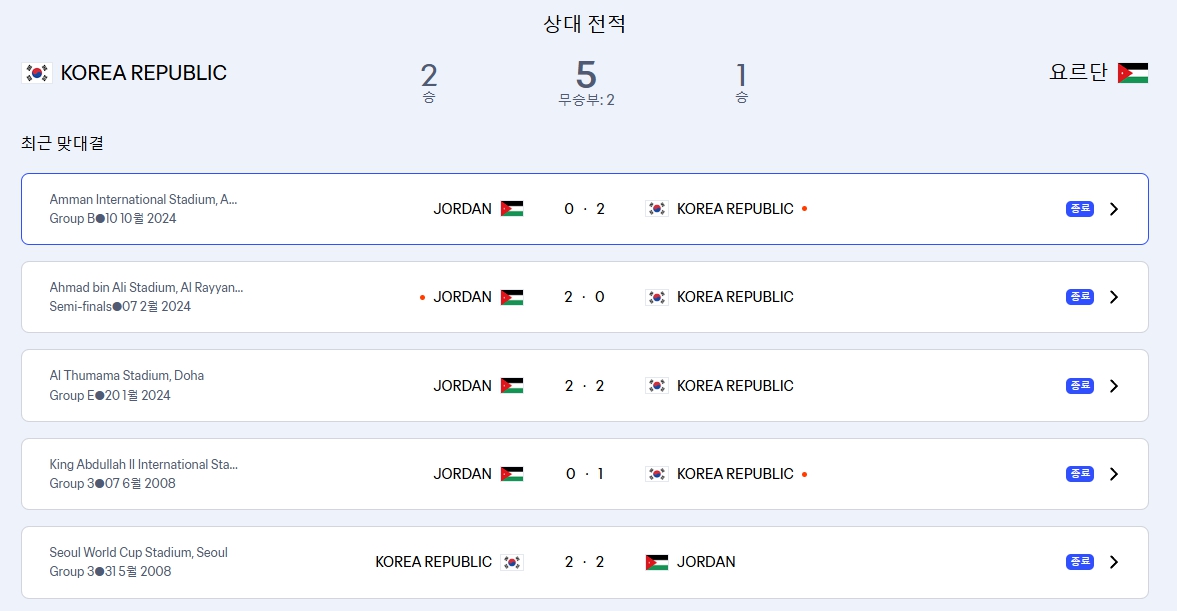
Task: Click the Jordan flag in the King Abdullah match
Action: pos(510,473)
